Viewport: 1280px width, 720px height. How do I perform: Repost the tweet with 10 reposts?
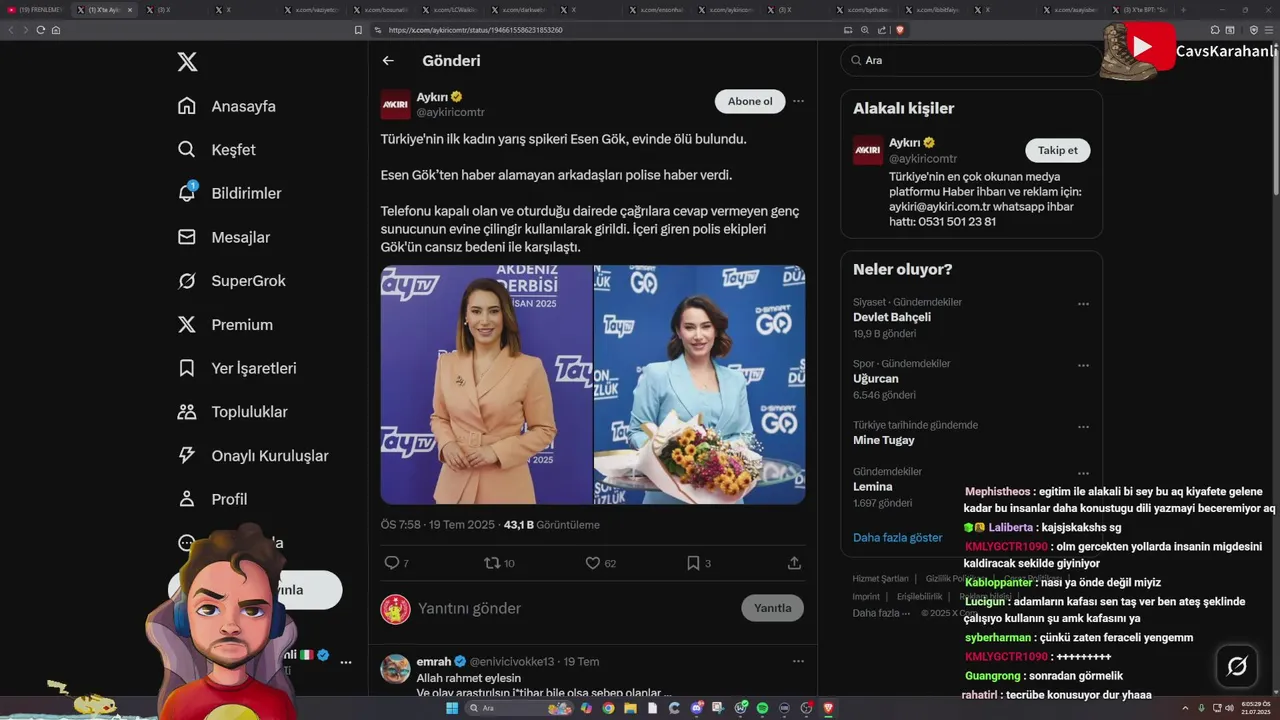click(x=492, y=563)
